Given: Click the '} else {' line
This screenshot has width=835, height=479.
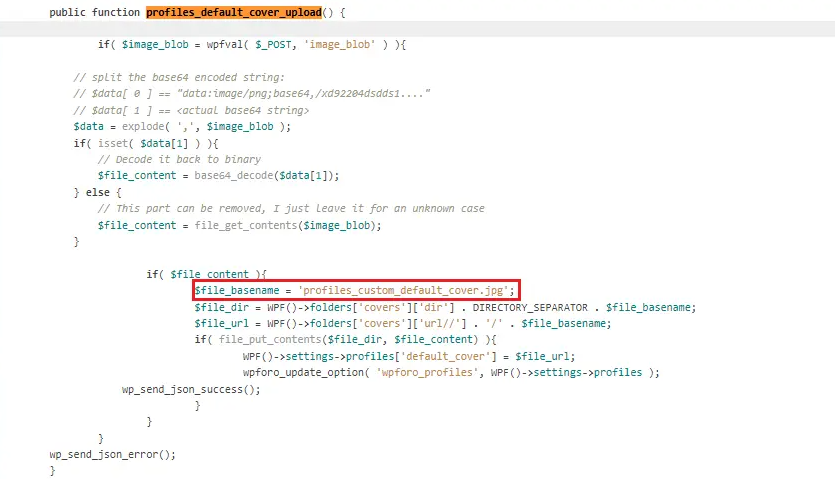Looking at the screenshot, I should [97, 192].
